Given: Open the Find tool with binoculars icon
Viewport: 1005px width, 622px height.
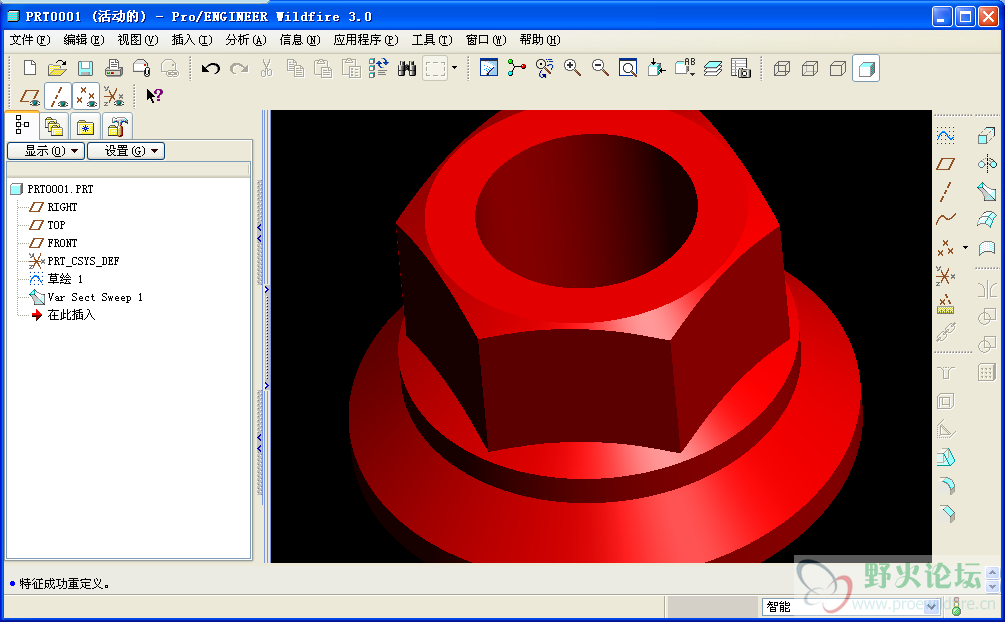Looking at the screenshot, I should pyautogui.click(x=406, y=68).
